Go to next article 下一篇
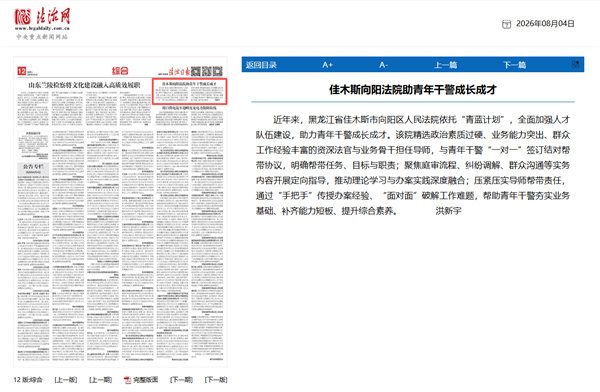 (514, 65)
